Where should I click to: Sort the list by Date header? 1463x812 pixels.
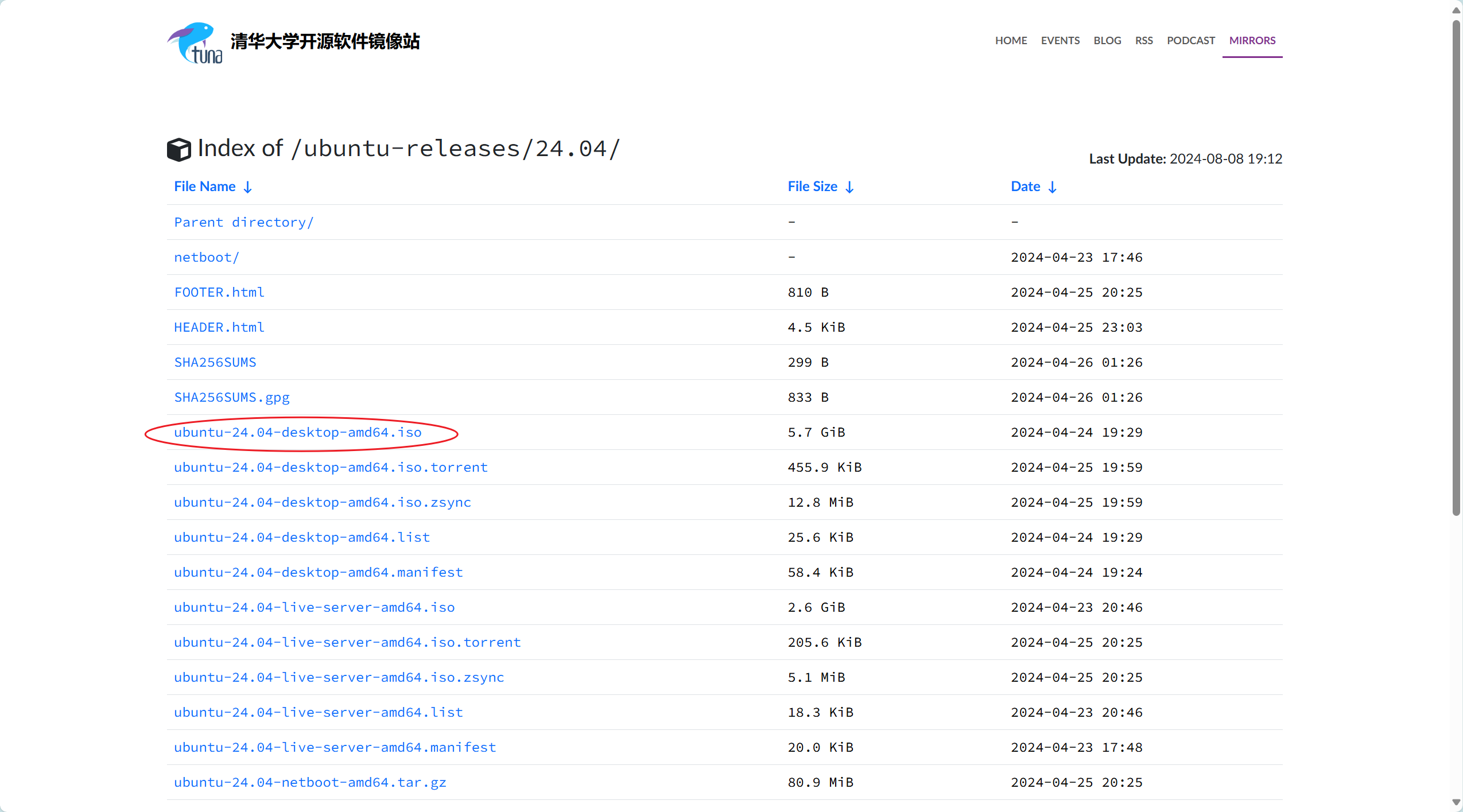(1026, 187)
